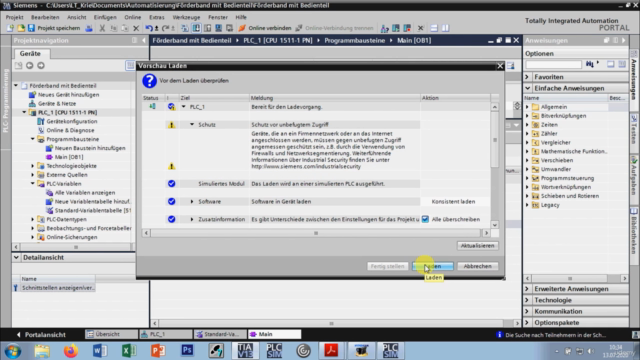This screenshot has height=360, width=640.
Task: Expand the Technologieobjekte tree node
Action: tap(33, 166)
